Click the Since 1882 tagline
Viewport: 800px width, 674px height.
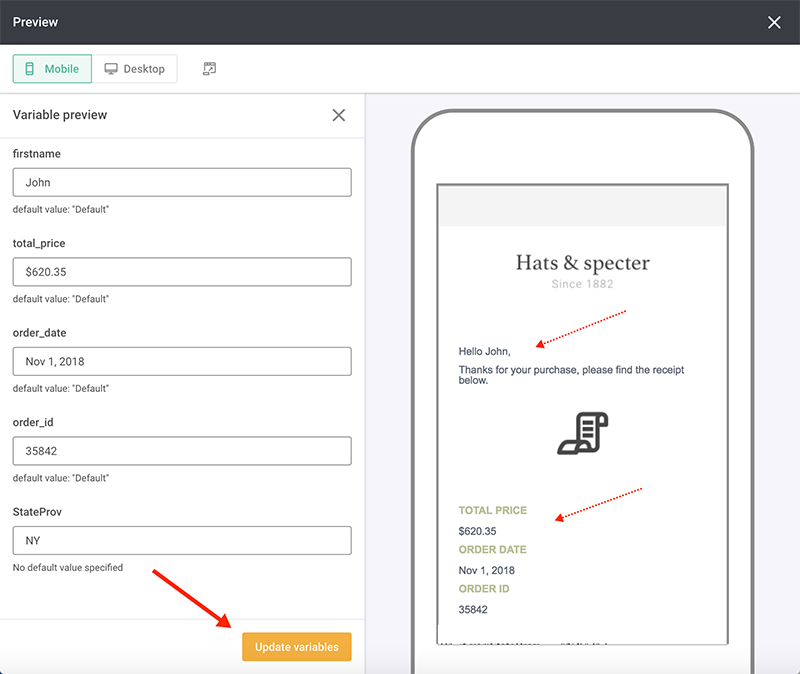tap(582, 284)
